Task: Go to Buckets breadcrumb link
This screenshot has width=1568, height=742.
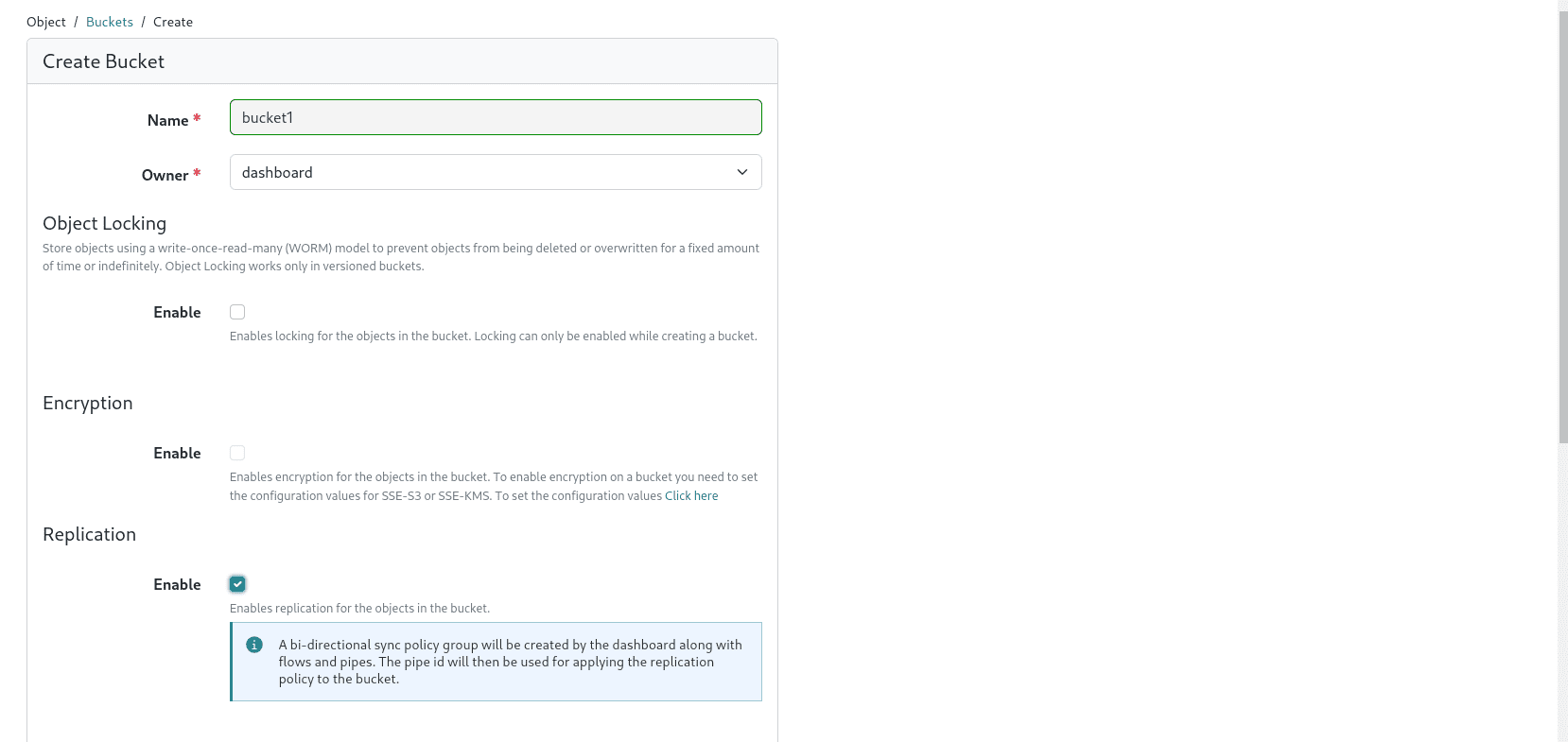Action: tap(110, 22)
